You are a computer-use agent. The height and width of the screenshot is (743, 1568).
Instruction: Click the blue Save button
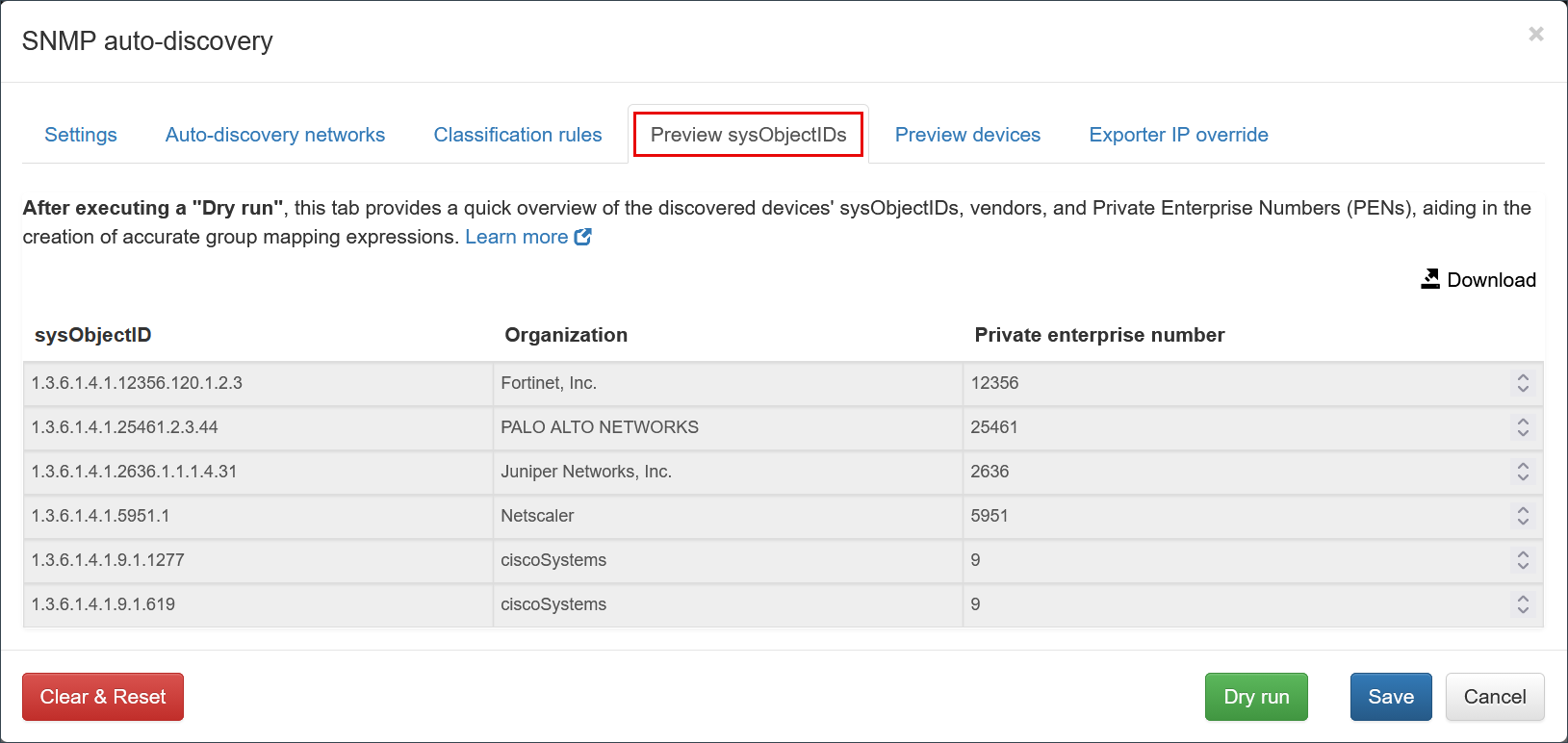(1391, 697)
